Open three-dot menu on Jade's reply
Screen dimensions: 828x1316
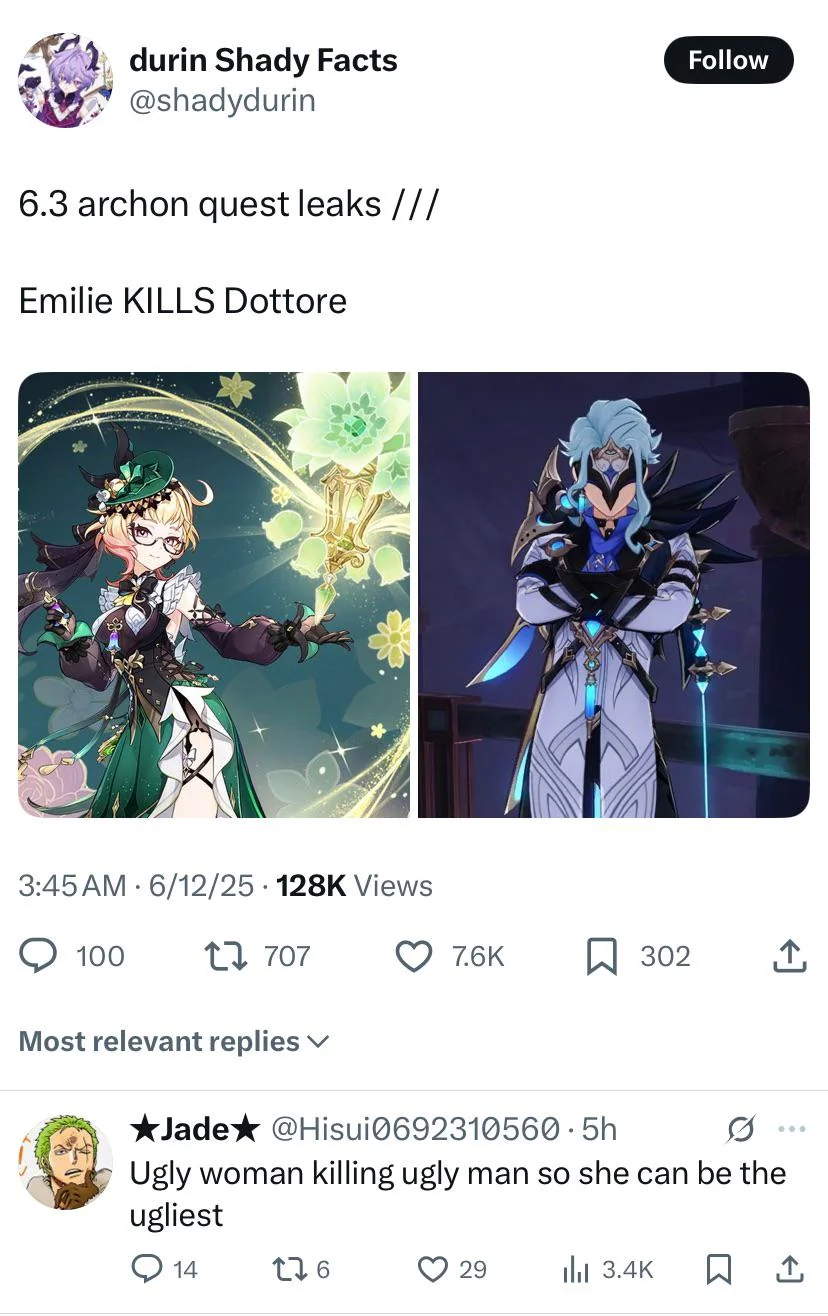pyautogui.click(x=791, y=1129)
